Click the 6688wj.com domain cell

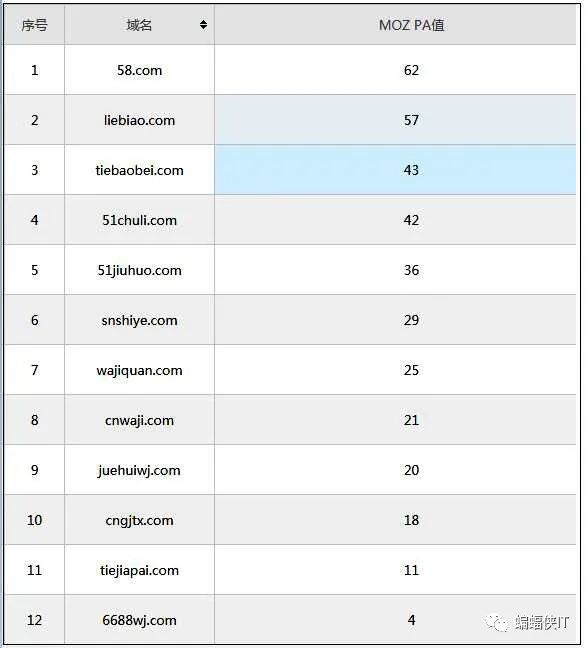139,620
